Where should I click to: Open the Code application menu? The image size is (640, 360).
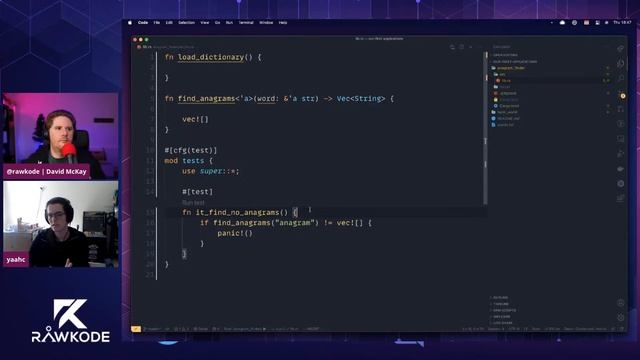143,23
